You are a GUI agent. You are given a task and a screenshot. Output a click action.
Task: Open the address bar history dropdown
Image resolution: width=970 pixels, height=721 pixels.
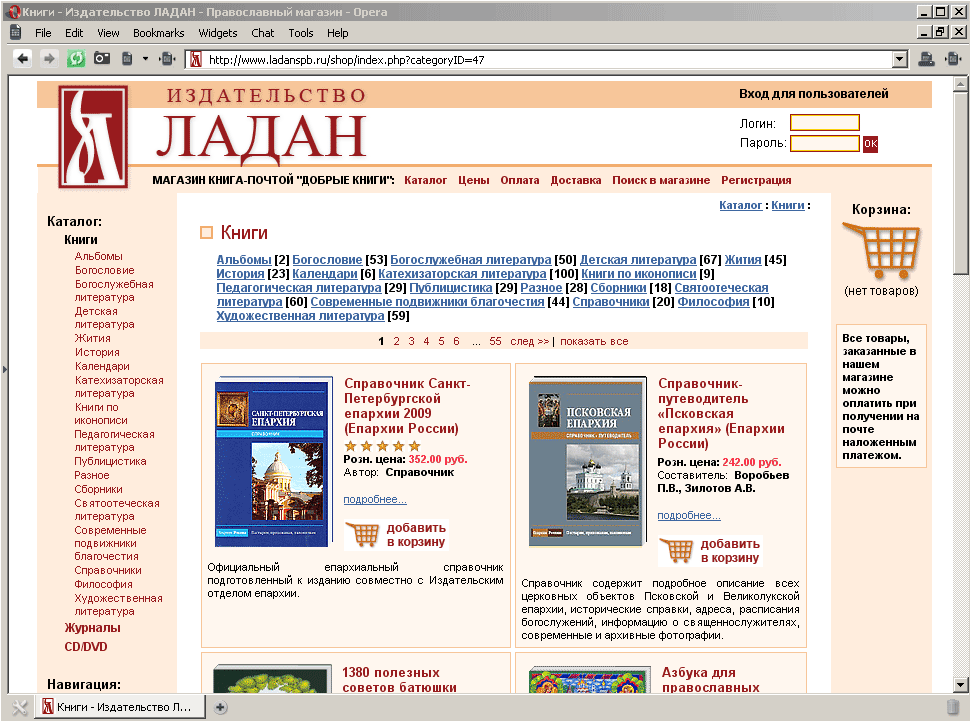900,59
